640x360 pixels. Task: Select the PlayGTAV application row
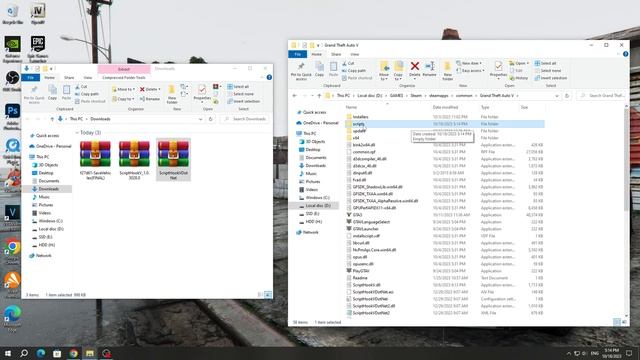pyautogui.click(x=445, y=271)
